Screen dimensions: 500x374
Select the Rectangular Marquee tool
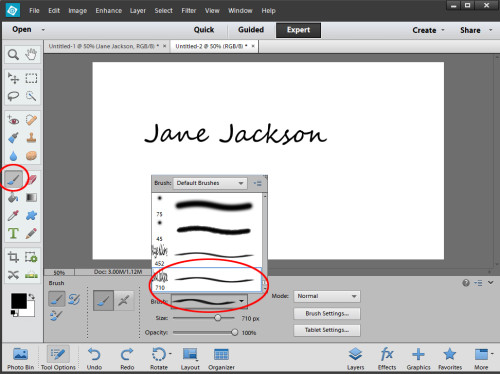(x=31, y=78)
